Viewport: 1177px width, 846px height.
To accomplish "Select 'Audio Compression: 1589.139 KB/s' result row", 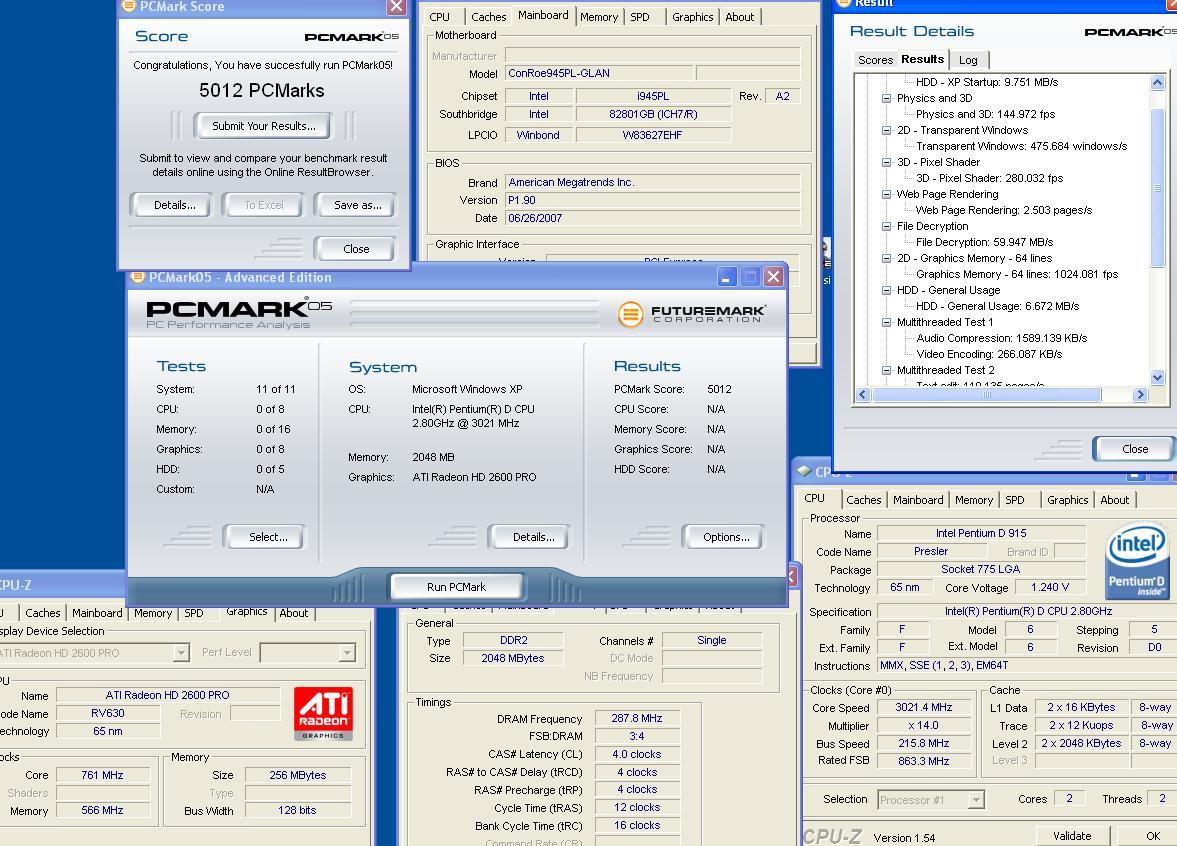I will coord(1001,339).
